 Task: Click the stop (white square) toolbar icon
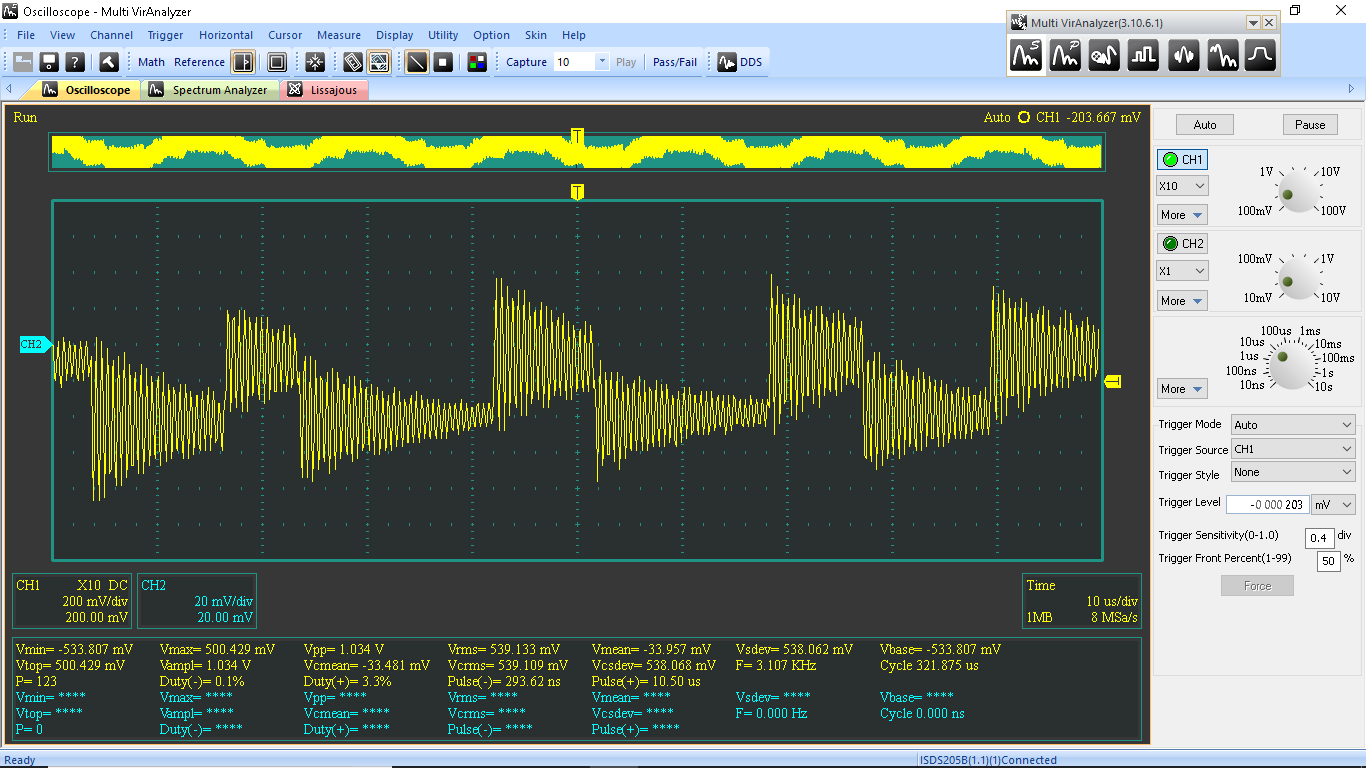tap(443, 62)
